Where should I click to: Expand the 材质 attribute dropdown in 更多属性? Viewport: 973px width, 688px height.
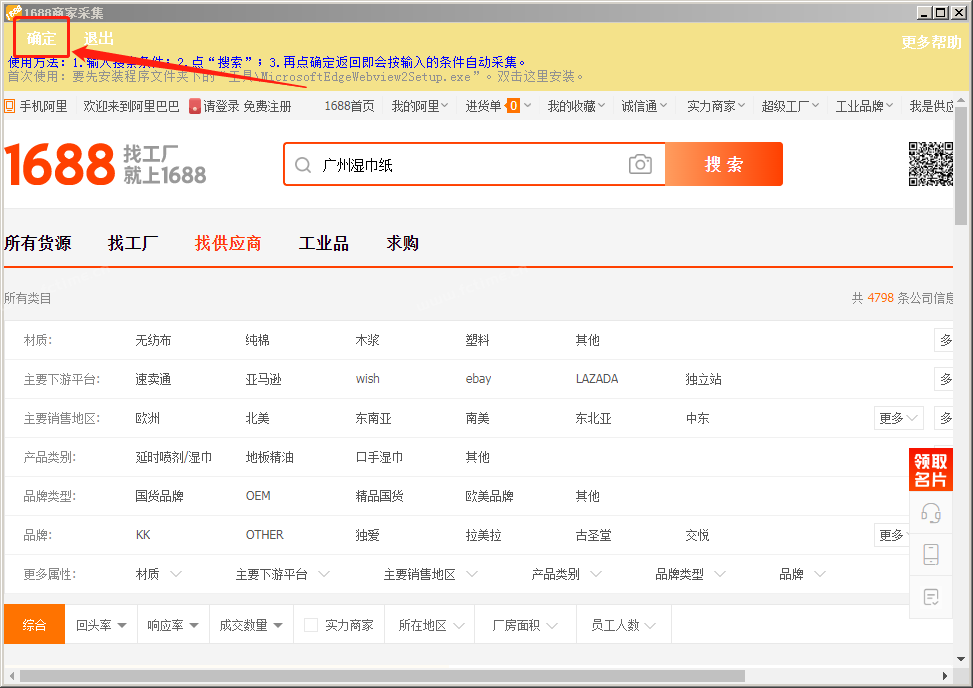click(159, 574)
